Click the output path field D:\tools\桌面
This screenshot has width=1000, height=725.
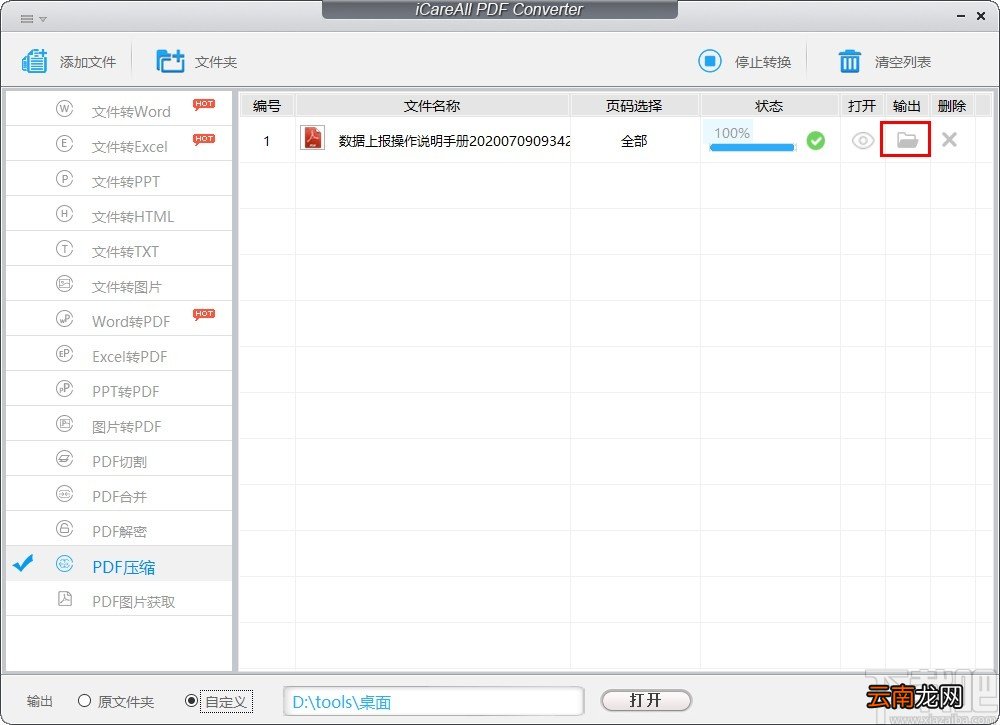(434, 702)
